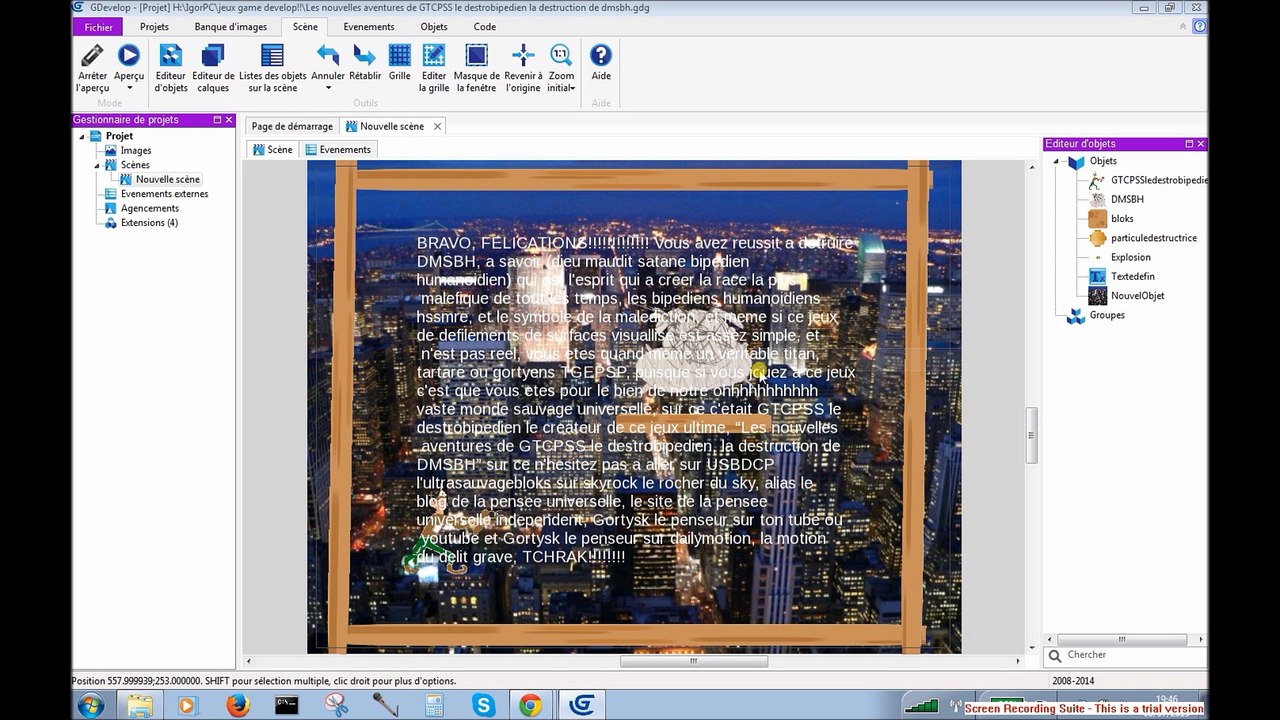Select Agencements in the project tree
This screenshot has width=1280, height=720.
click(150, 209)
